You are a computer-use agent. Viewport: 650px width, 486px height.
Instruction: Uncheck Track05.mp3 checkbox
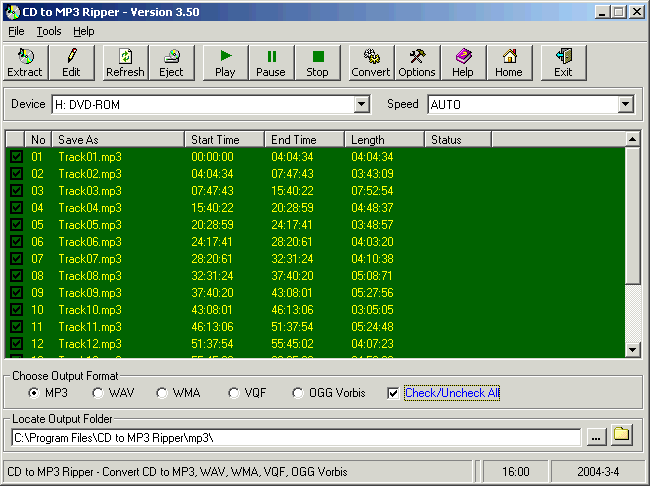tap(17, 225)
